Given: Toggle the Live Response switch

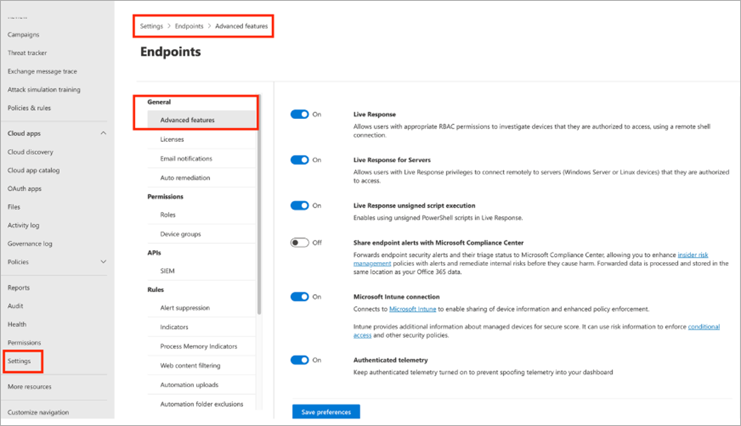Looking at the screenshot, I should pyautogui.click(x=299, y=115).
